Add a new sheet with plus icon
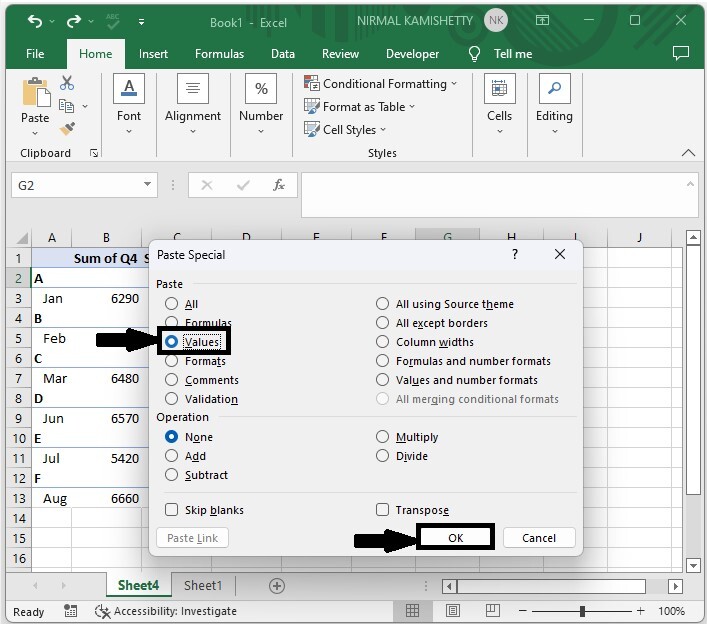The width and height of the screenshot is (707, 624). point(277,586)
